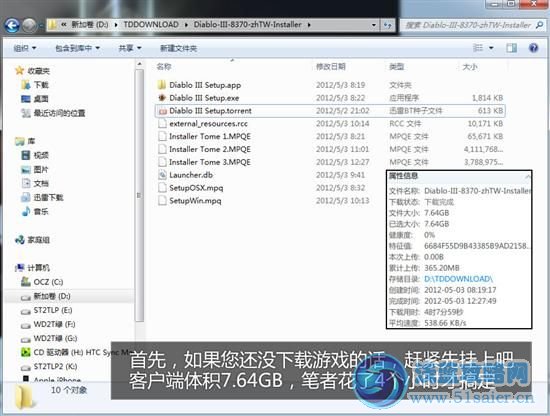This screenshot has height=416, width=550.
Task: Click the 新建文件夹 button
Action: tap(179, 48)
